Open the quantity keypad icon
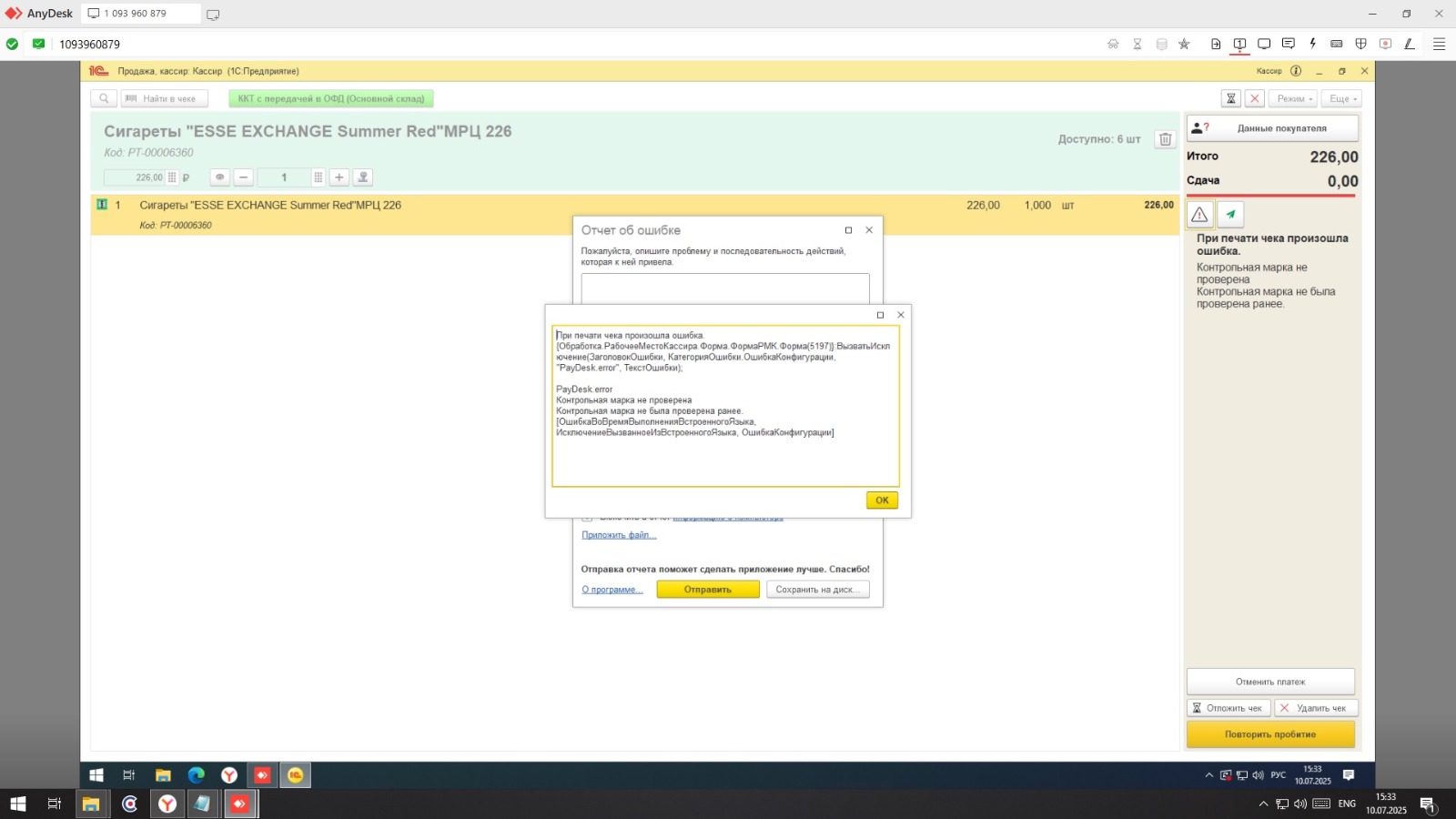1456x819 pixels. click(x=318, y=177)
